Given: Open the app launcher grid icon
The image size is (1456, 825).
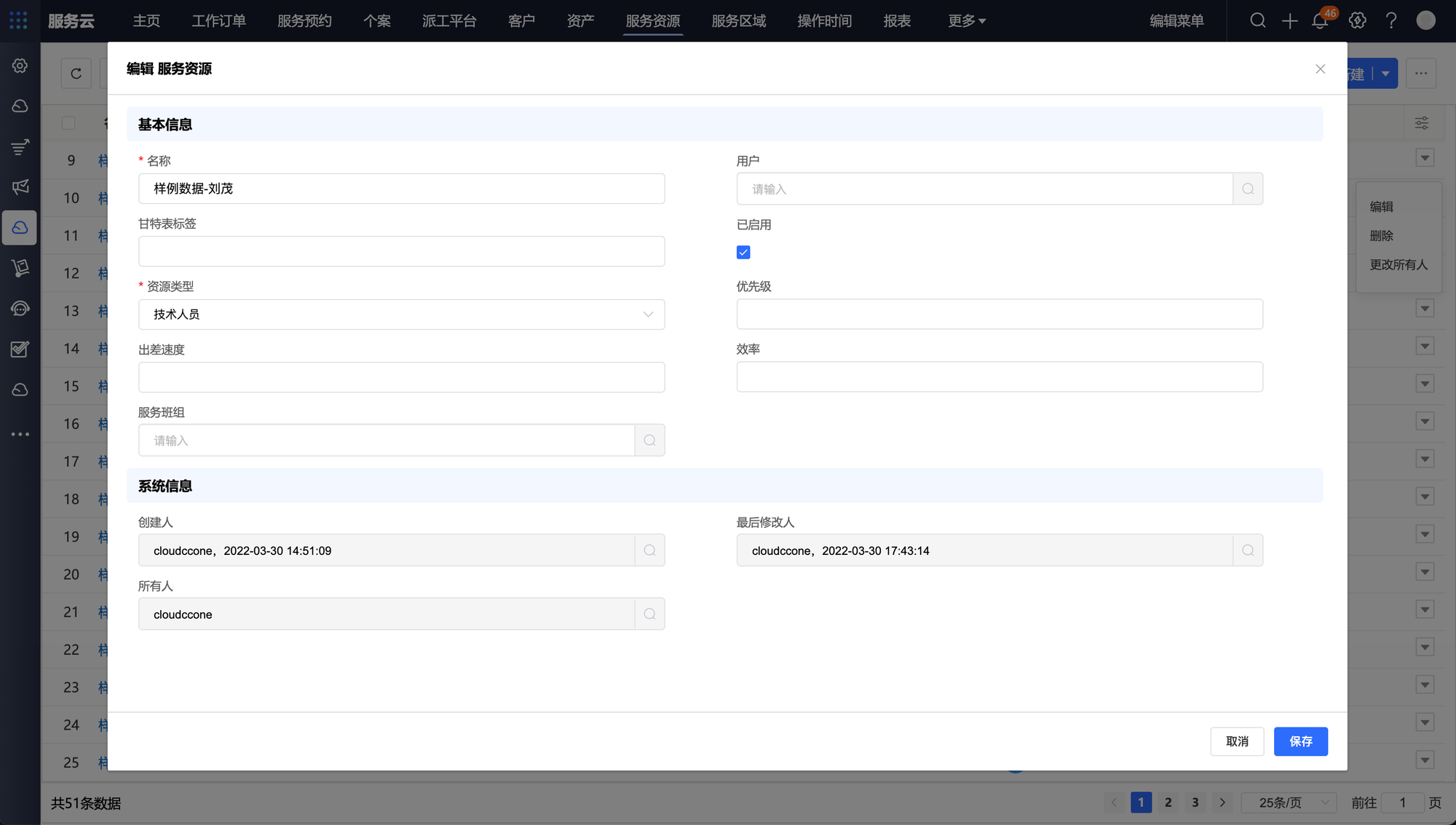Looking at the screenshot, I should click(x=19, y=20).
